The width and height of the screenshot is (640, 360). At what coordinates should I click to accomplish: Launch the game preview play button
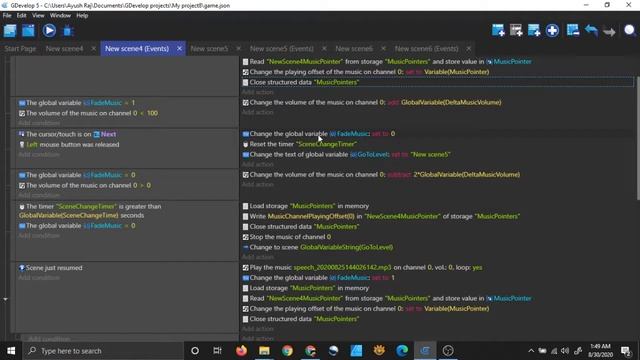coord(49,31)
